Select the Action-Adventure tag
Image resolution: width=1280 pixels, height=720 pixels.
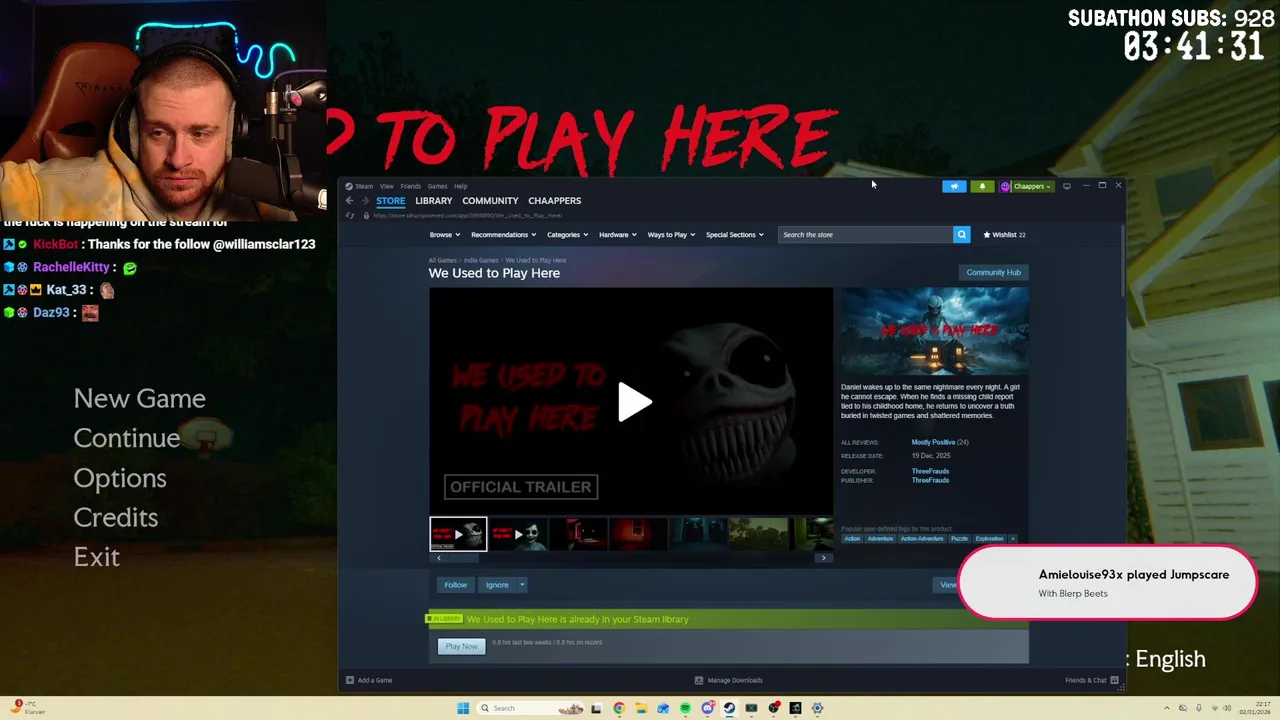tap(921, 539)
